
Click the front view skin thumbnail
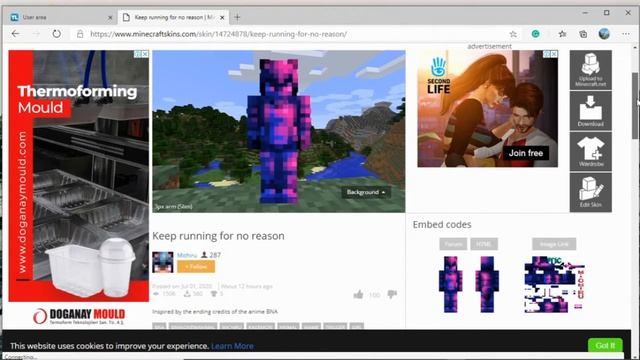451,284
